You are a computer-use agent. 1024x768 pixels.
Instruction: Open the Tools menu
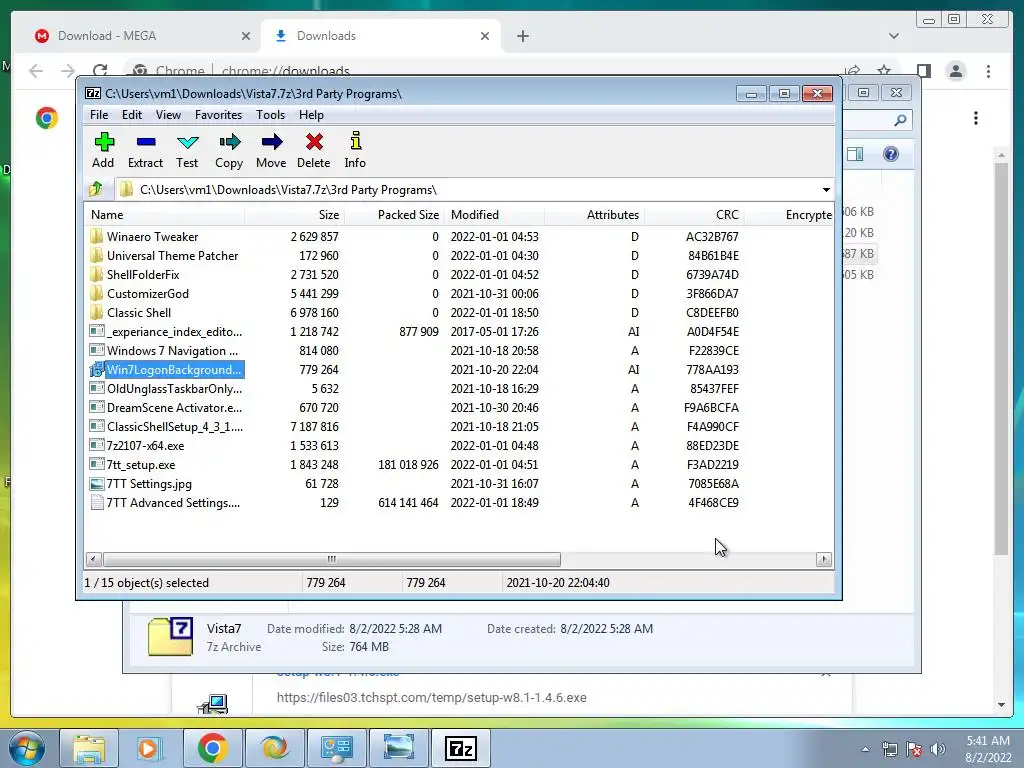coord(270,115)
